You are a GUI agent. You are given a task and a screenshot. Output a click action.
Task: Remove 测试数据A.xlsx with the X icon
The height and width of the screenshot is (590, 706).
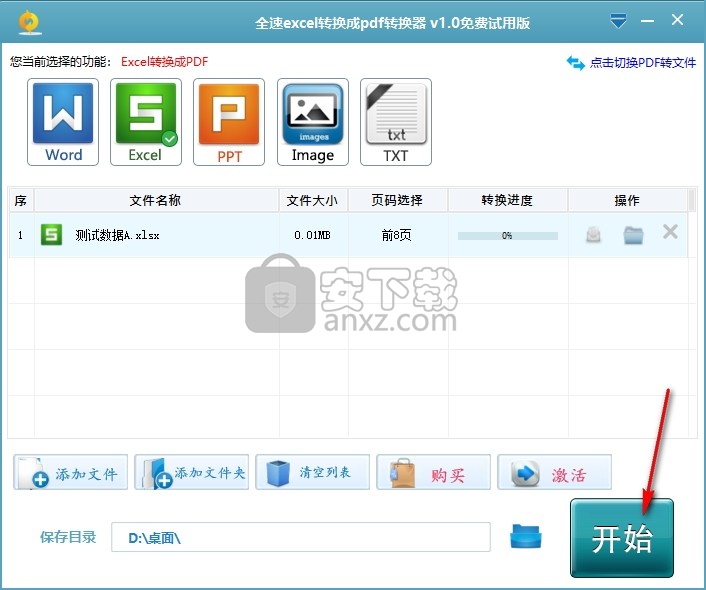click(x=670, y=232)
